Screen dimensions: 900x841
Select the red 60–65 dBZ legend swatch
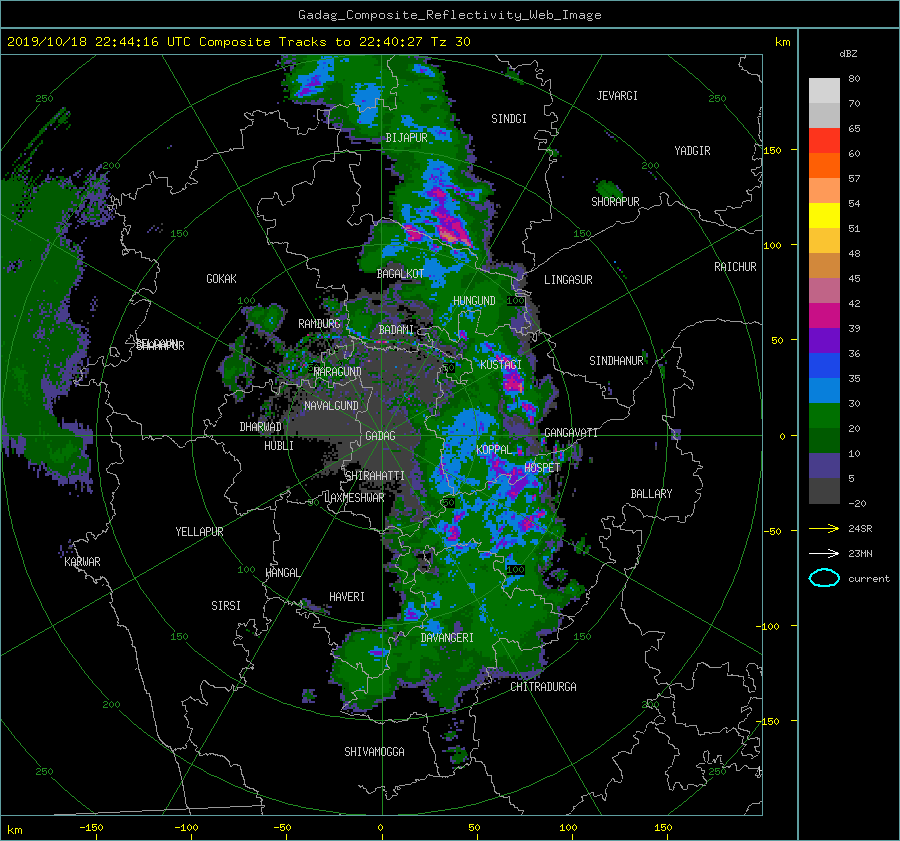point(824,140)
